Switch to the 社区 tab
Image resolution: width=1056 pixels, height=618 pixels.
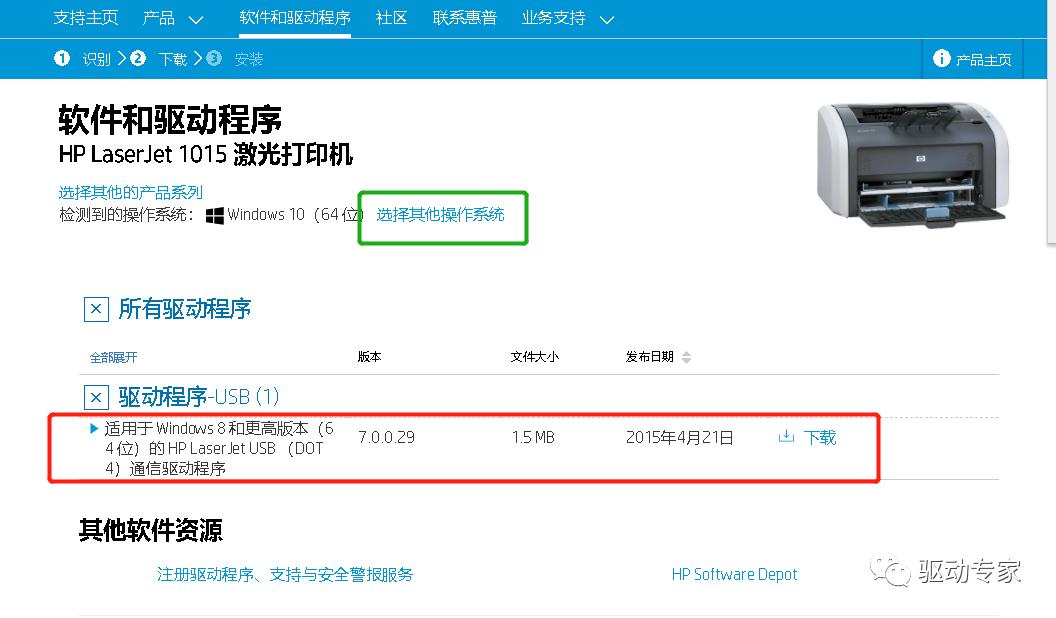[x=391, y=18]
